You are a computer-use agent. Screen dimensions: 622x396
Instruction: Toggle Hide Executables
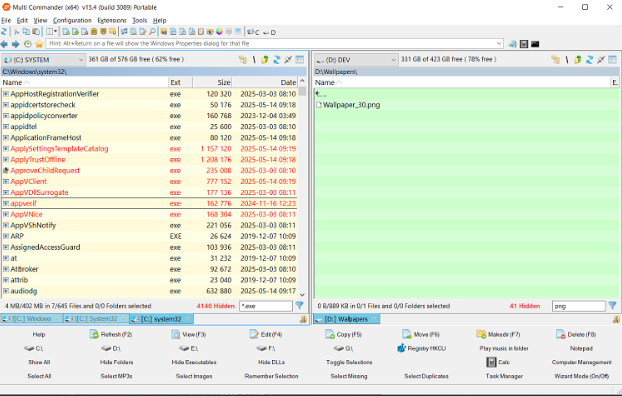click(x=194, y=362)
